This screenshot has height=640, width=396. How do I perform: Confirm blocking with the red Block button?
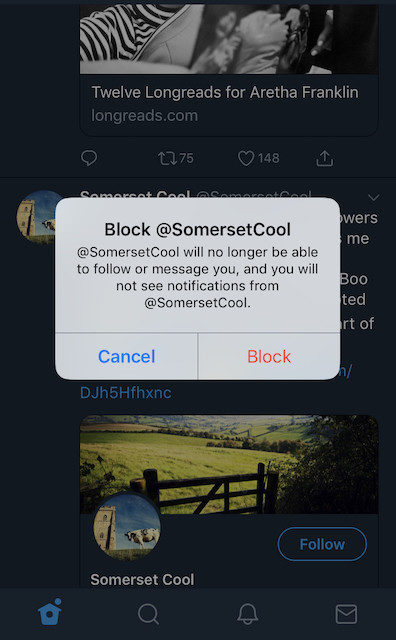click(269, 356)
